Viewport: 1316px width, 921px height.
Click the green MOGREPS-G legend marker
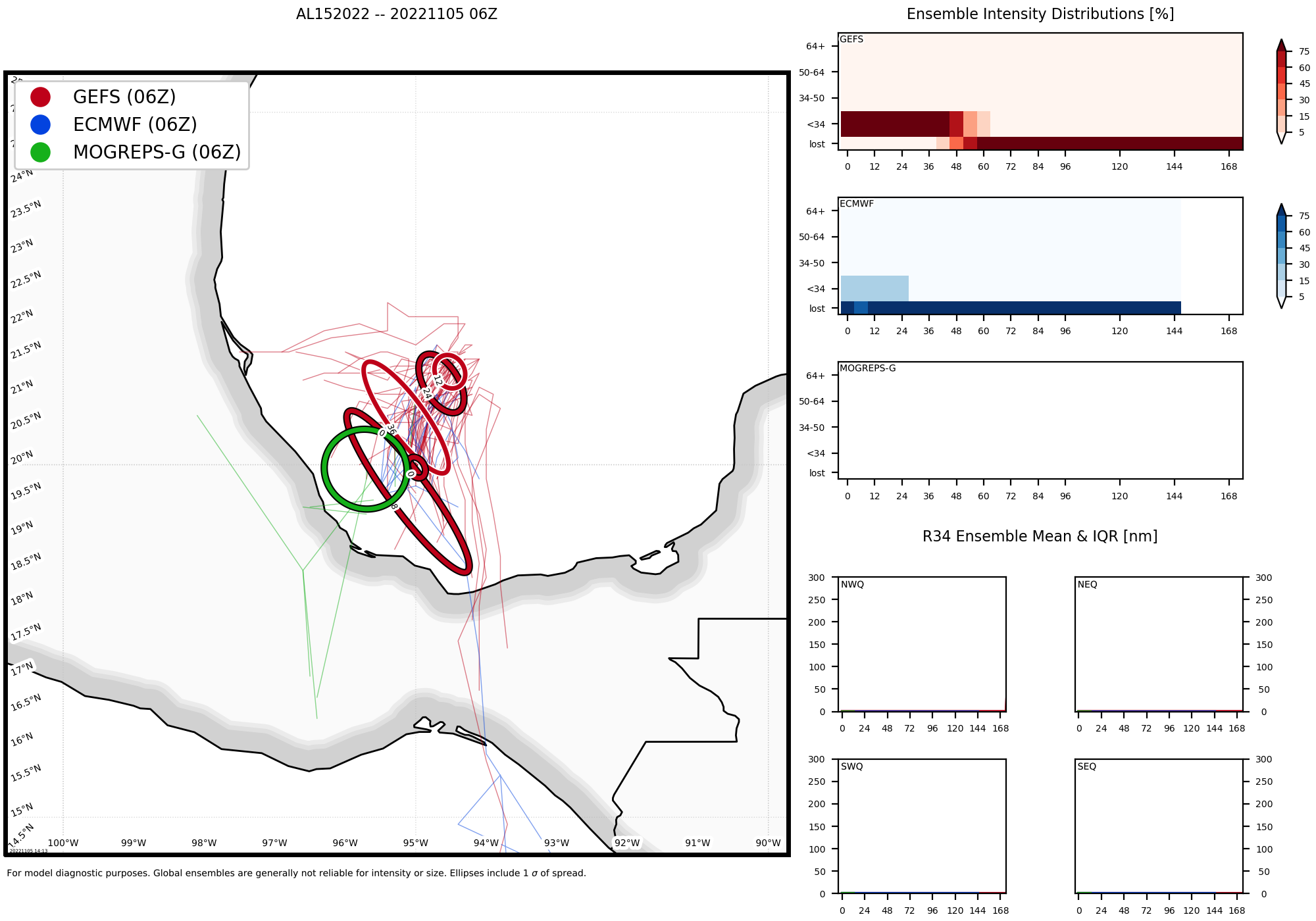click(40, 152)
